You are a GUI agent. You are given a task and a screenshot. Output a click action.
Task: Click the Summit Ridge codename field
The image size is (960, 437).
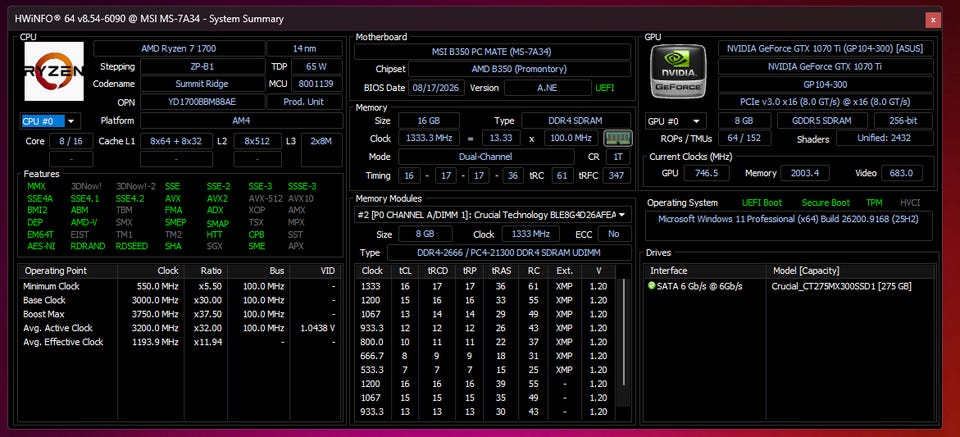pyautogui.click(x=202, y=84)
